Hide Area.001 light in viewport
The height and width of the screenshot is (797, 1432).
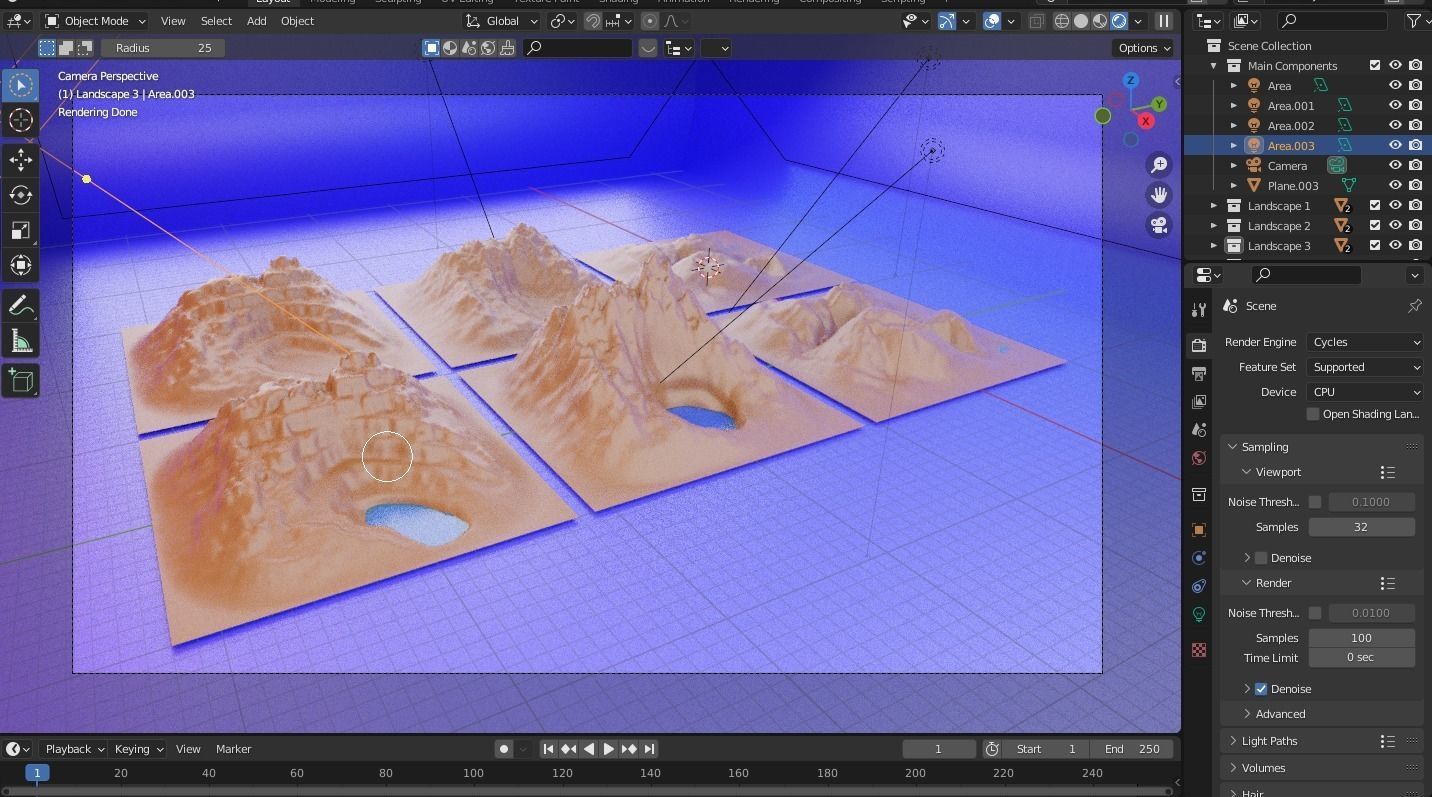click(x=1395, y=106)
